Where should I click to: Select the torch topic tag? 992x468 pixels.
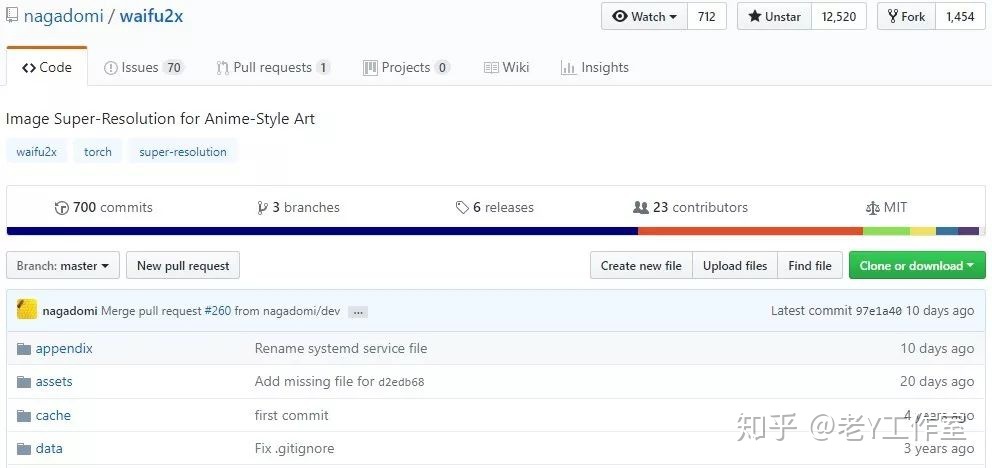pos(97,152)
